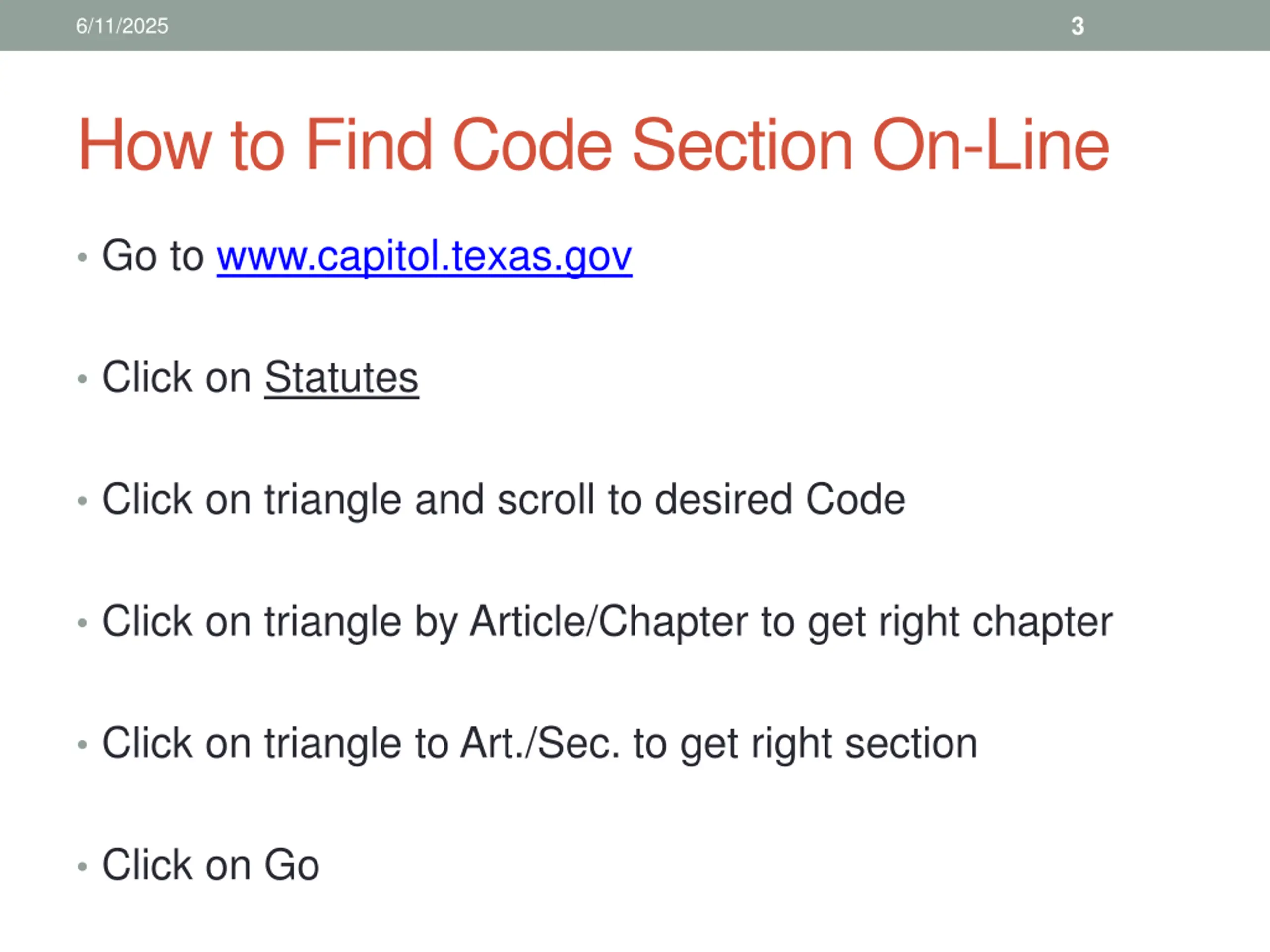Click the slide number 3 in header
The image size is (1270, 952).
[x=1078, y=26]
